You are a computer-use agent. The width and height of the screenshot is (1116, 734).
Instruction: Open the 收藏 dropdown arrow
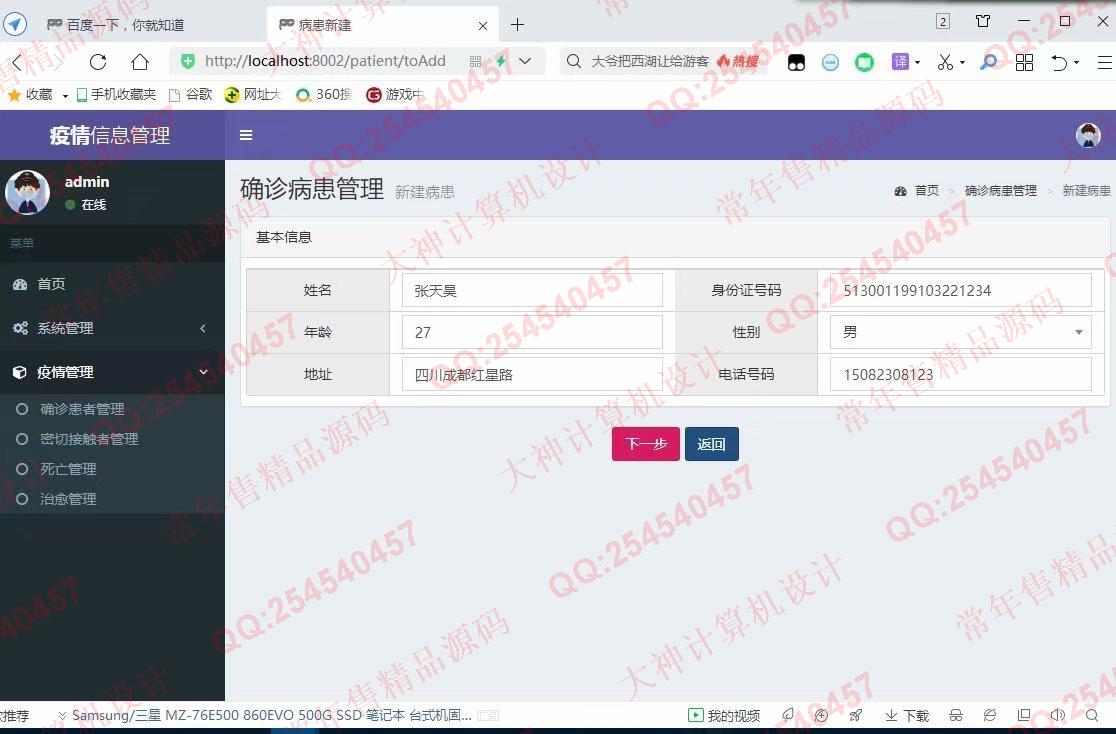(x=65, y=95)
